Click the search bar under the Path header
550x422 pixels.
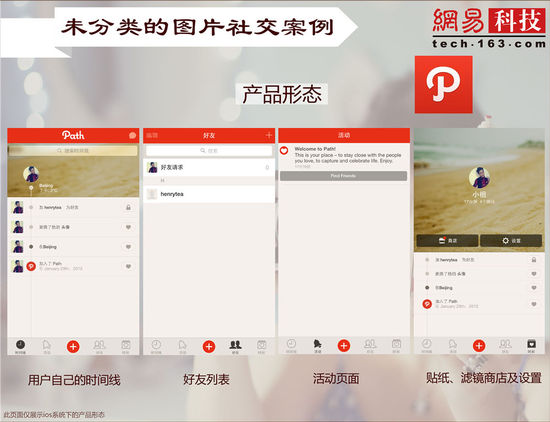coord(73,151)
